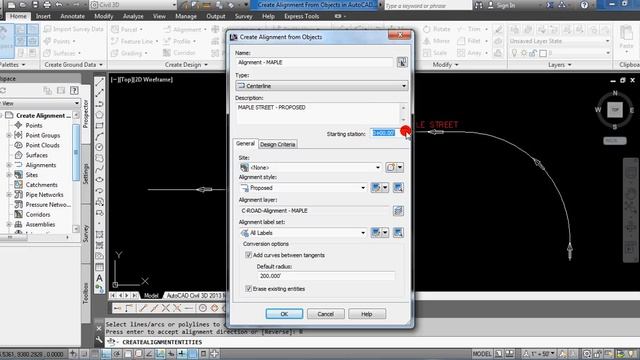Viewport: 640px width, 360px height.
Task: Close the command line with X icon
Action: [99, 328]
